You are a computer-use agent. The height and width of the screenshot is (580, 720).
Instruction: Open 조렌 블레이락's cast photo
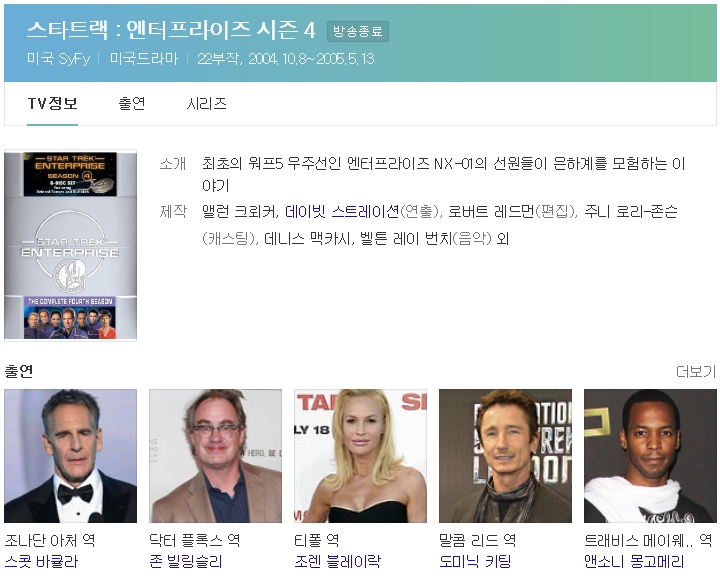(x=360, y=456)
